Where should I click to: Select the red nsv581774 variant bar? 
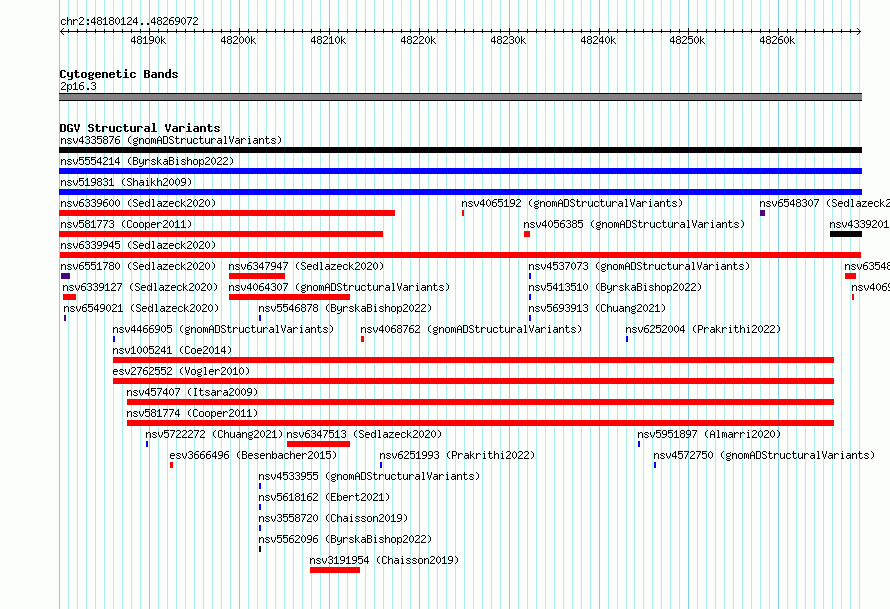[x=480, y=423]
